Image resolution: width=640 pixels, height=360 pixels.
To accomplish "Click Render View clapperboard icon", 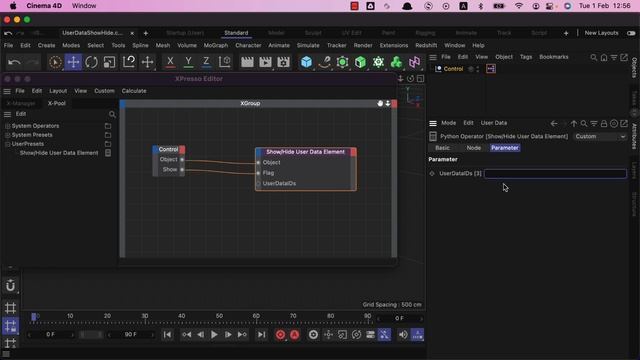I will [247, 62].
